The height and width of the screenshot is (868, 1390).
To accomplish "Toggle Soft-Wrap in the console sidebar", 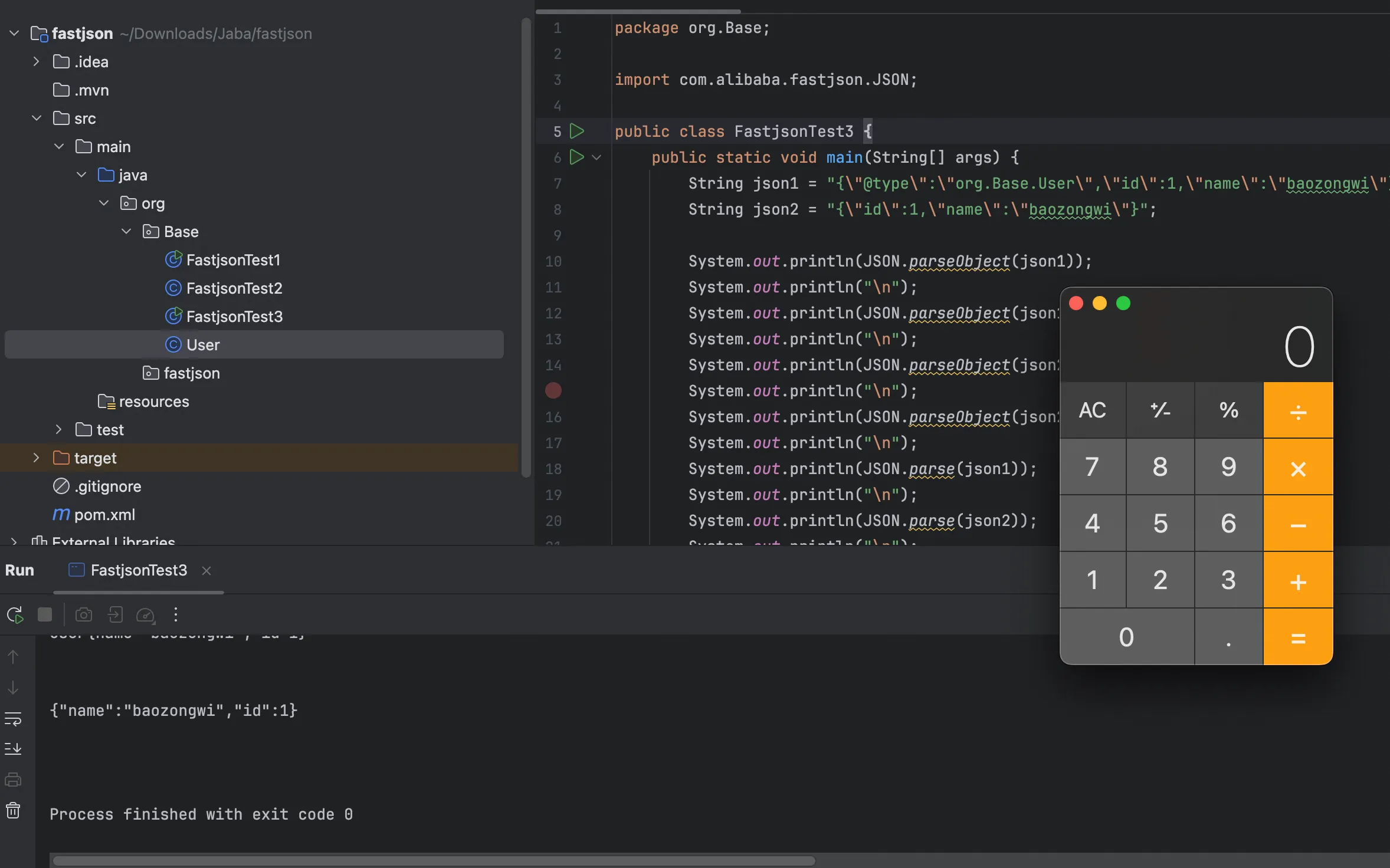I will [13, 719].
